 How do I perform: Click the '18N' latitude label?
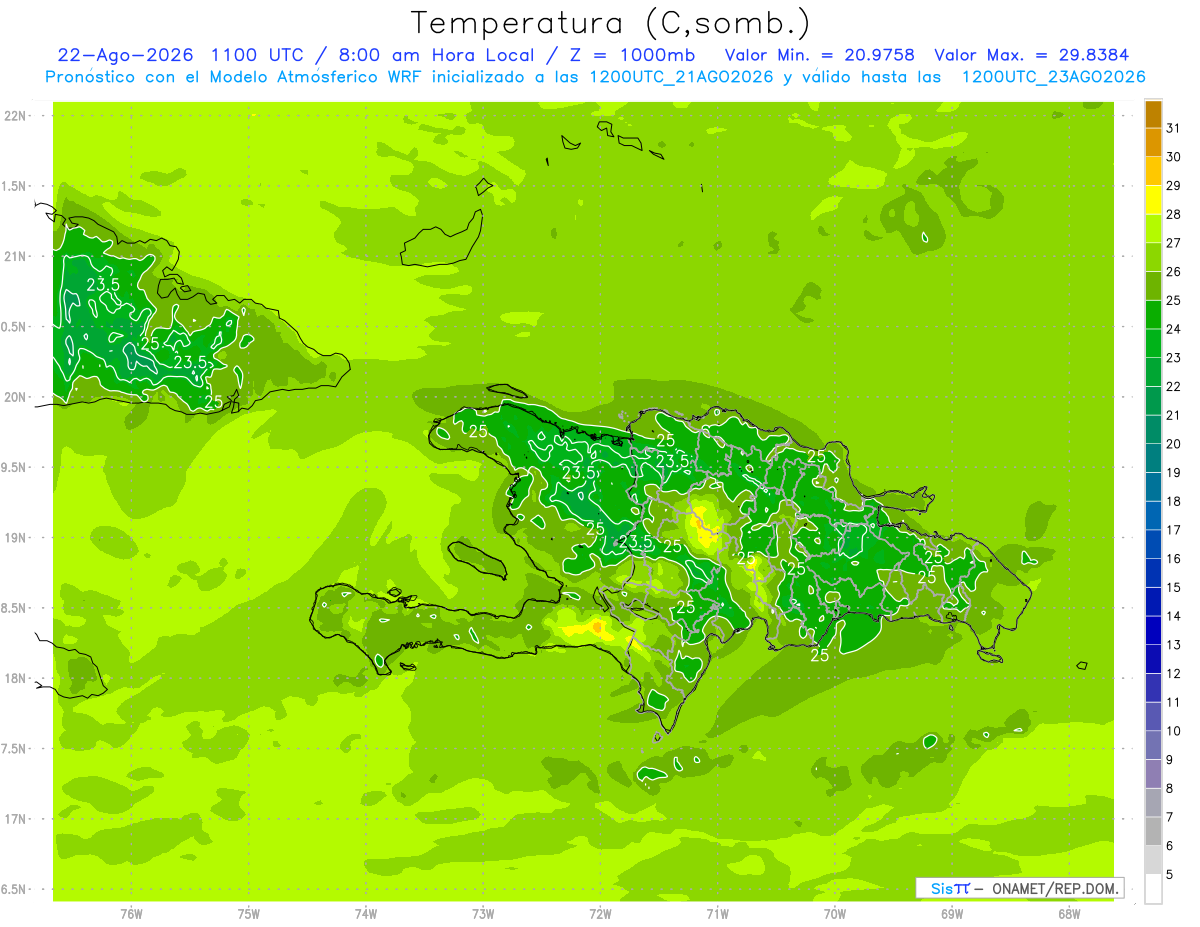(15, 678)
